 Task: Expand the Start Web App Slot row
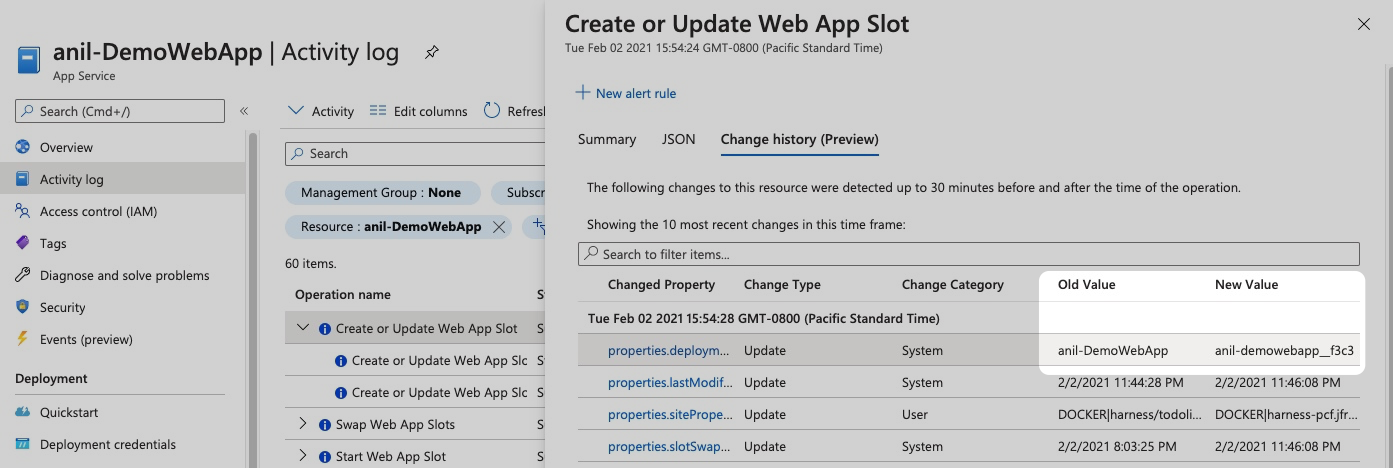pos(303,456)
